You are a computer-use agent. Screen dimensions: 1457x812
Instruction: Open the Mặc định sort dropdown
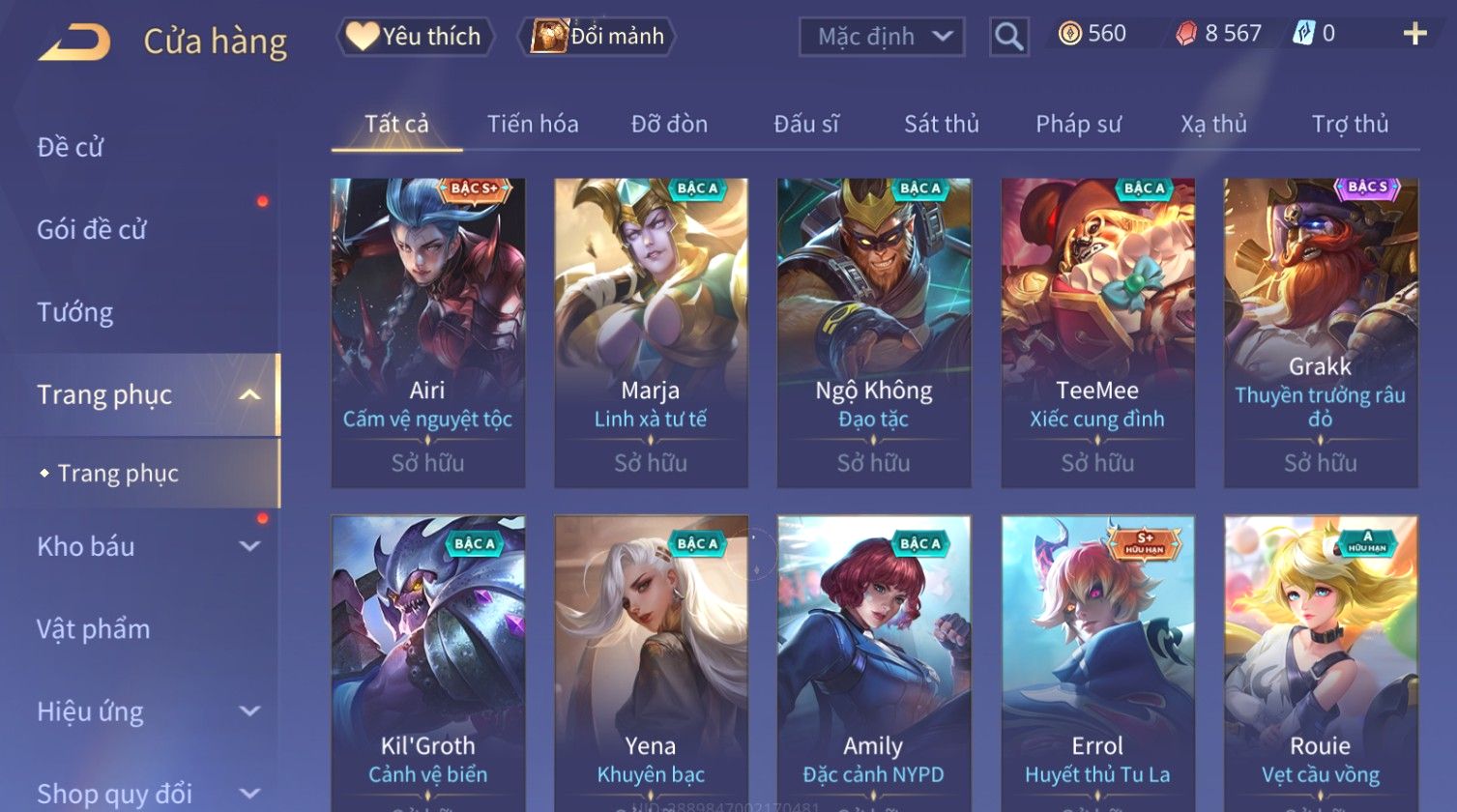[882, 37]
